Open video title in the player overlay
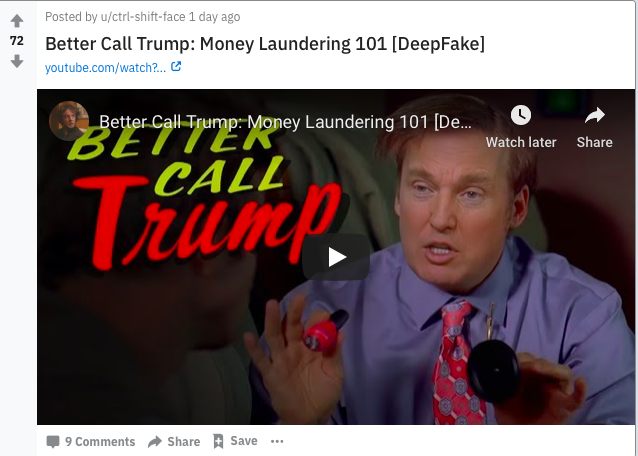The height and width of the screenshot is (456, 638). [x=285, y=122]
